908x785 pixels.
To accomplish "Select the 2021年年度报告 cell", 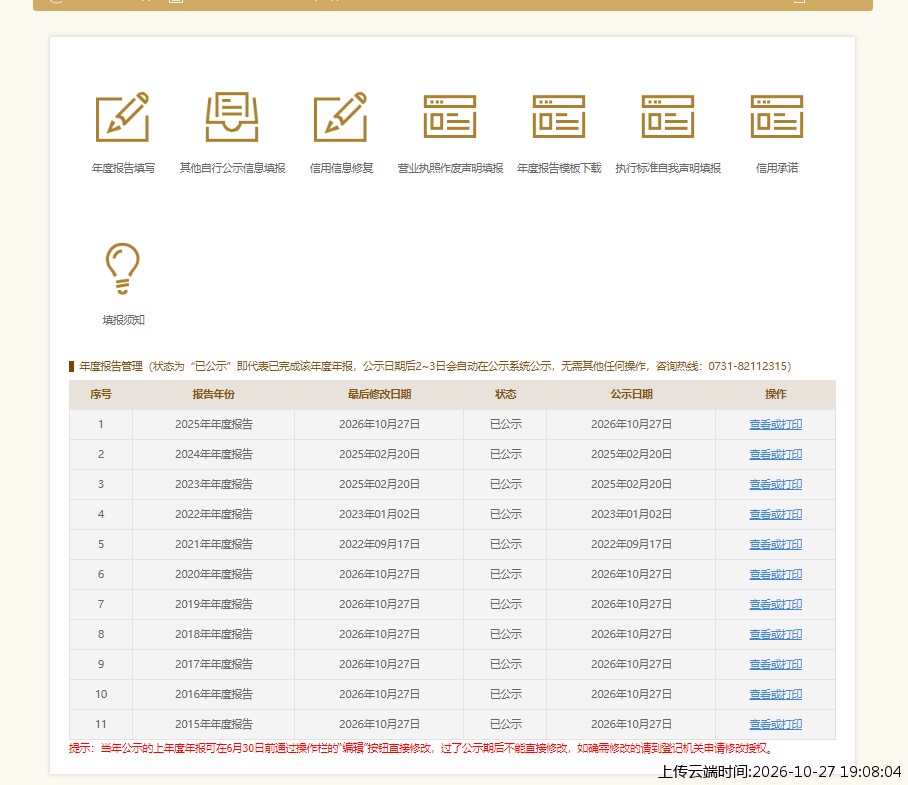I will point(214,545).
